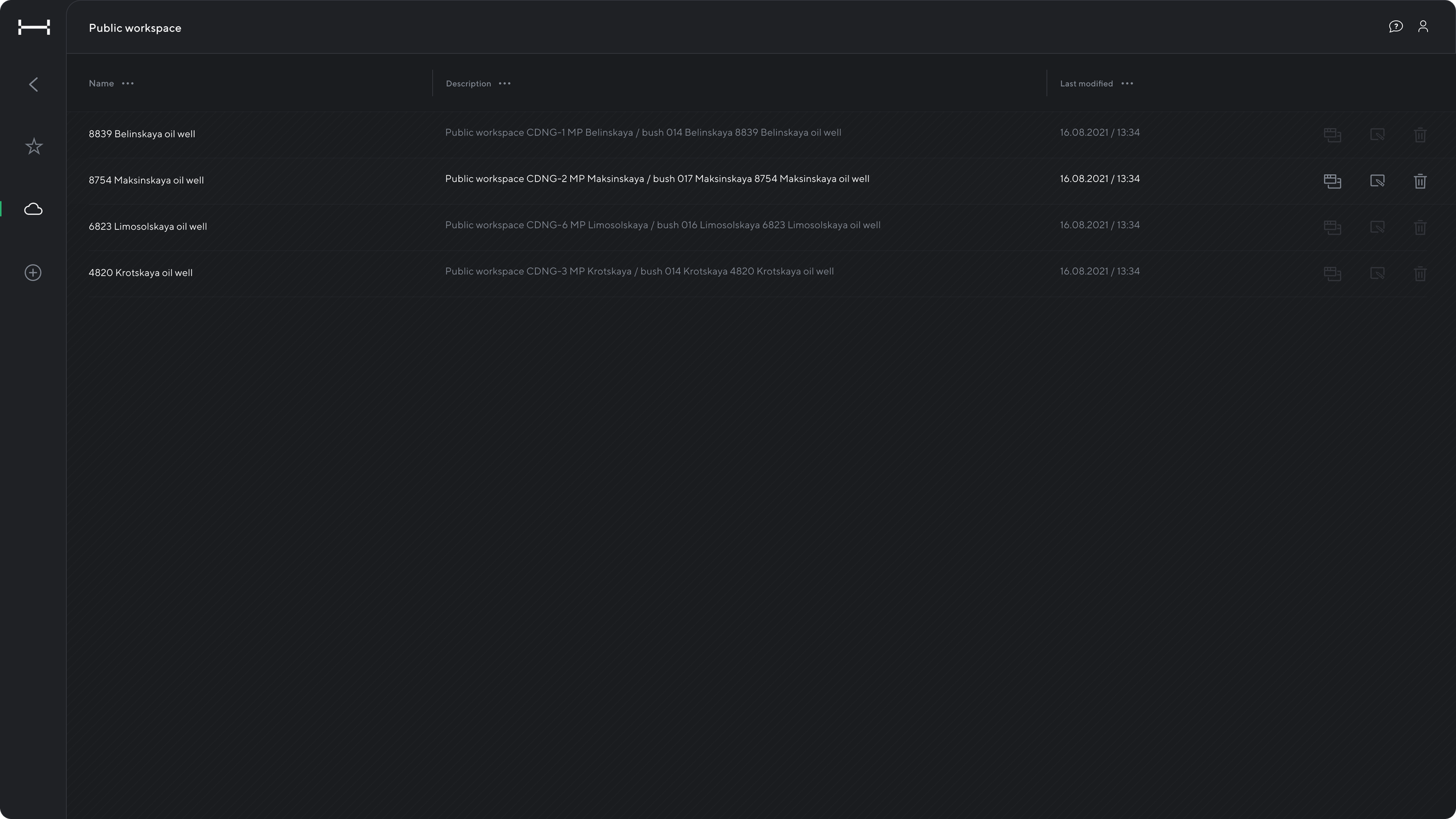This screenshot has width=1456, height=819.
Task: Open help chat icon in header
Action: (x=1395, y=27)
